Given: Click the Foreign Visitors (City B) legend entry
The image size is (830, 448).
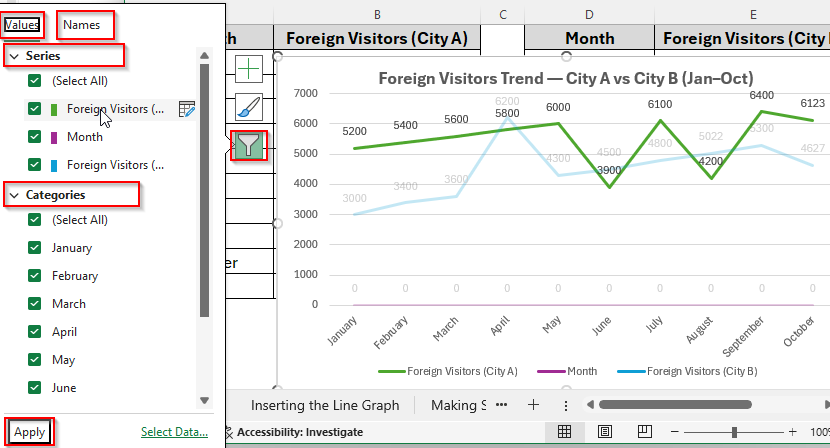Looking at the screenshot, I should coord(687,371).
